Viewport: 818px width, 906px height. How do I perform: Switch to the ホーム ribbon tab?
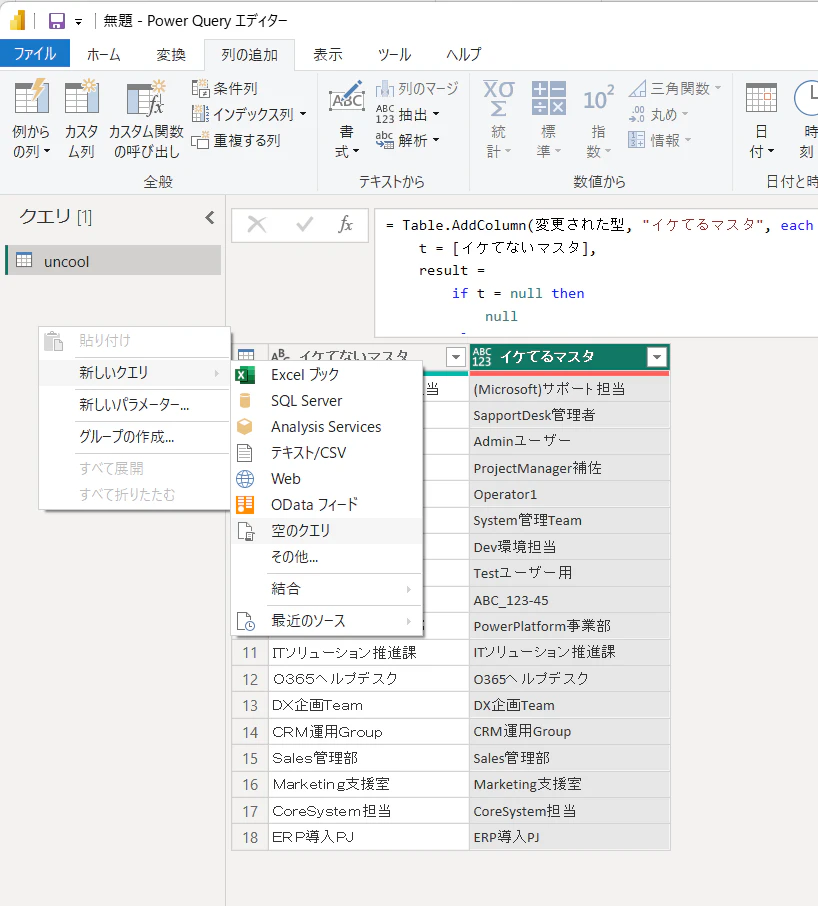click(104, 54)
